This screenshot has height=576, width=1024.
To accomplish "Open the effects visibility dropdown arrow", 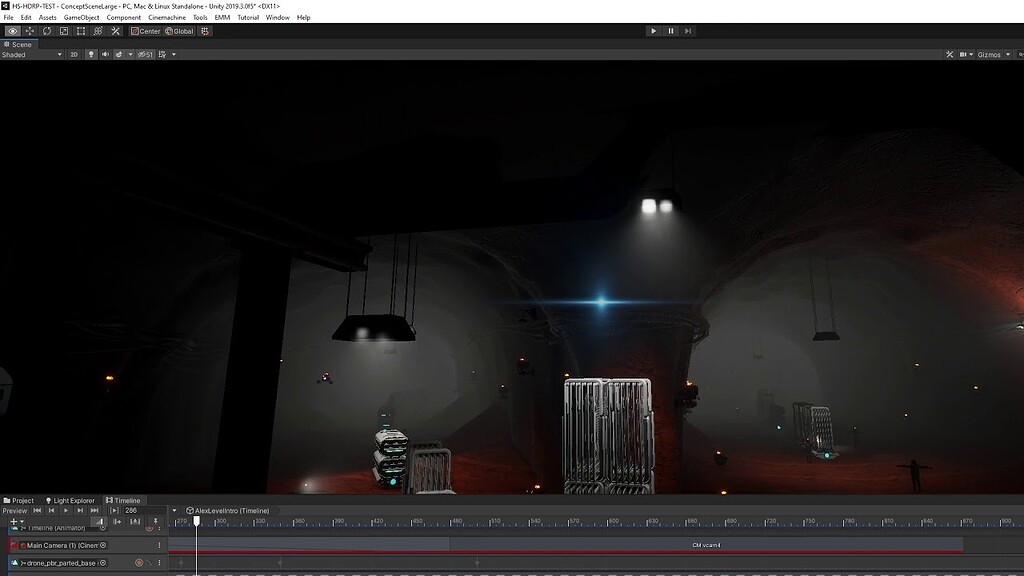I will [x=130, y=54].
